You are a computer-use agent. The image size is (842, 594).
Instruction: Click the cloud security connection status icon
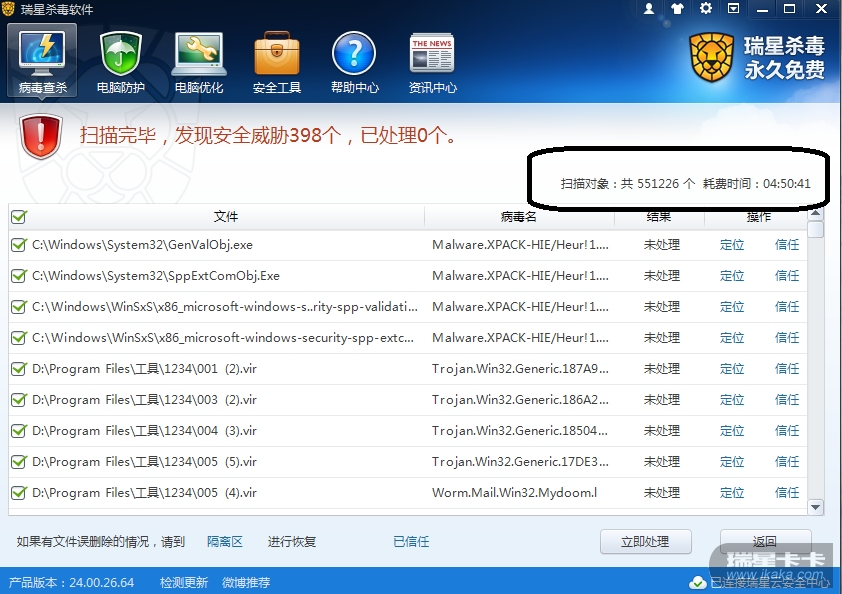(698, 583)
